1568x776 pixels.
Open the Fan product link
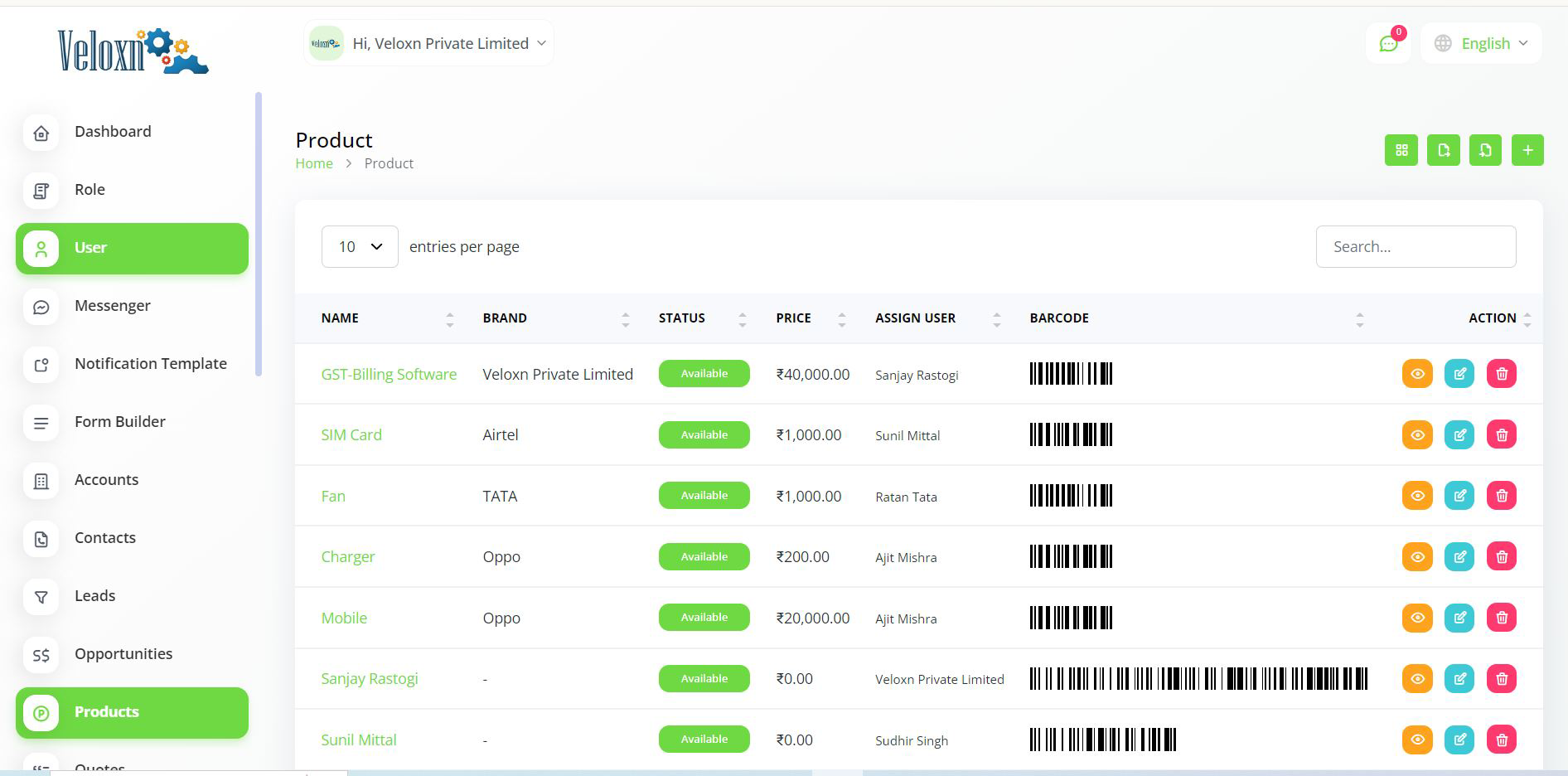click(333, 496)
